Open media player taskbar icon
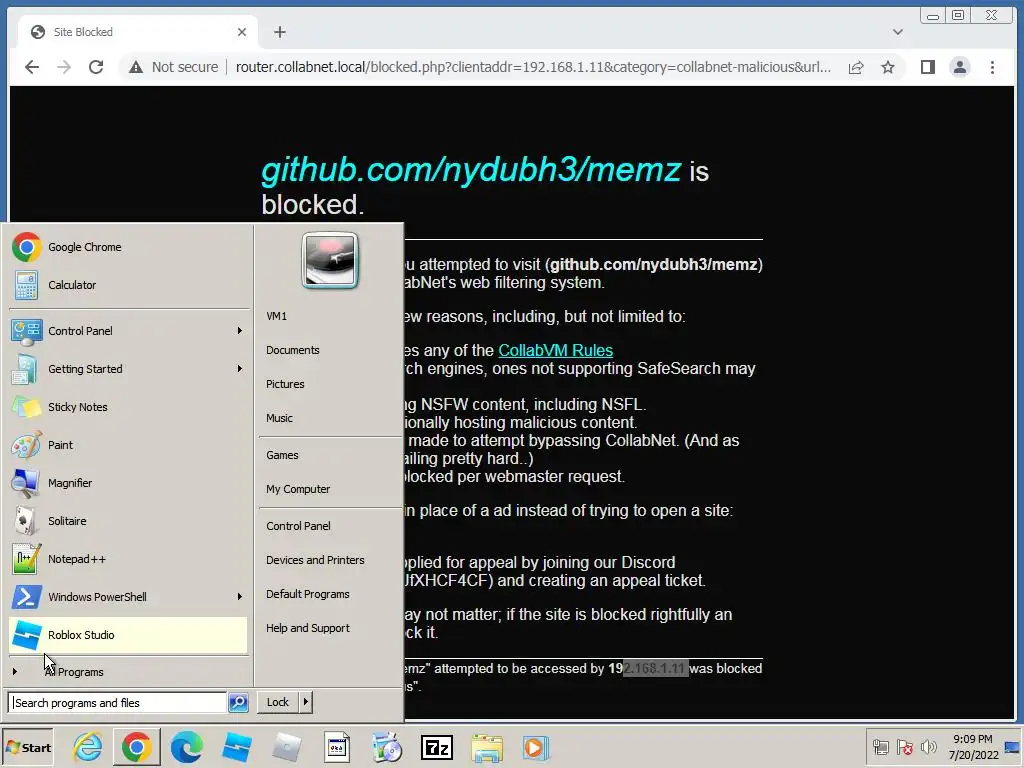The height and width of the screenshot is (768, 1024). (536, 747)
